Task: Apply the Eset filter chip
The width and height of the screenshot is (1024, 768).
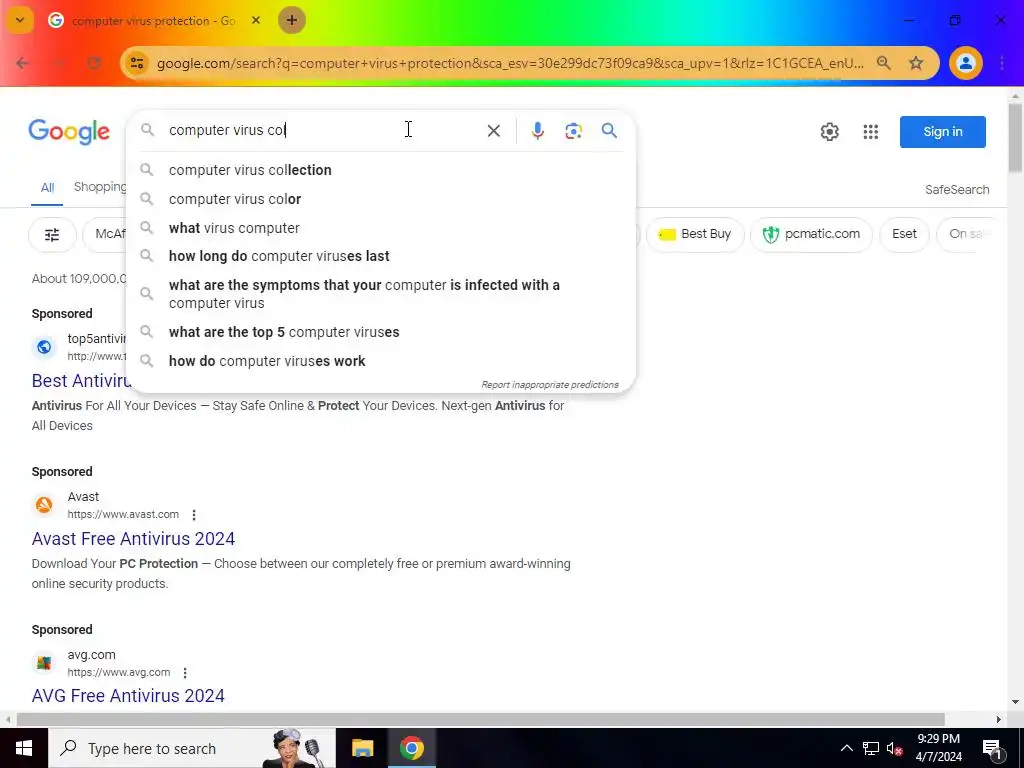Action: click(904, 234)
